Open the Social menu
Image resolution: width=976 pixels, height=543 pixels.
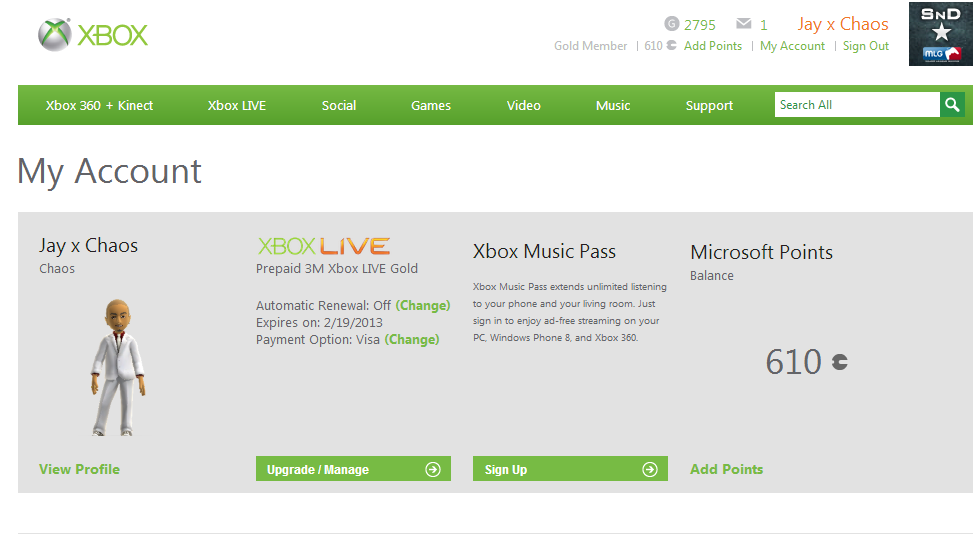pyautogui.click(x=339, y=105)
